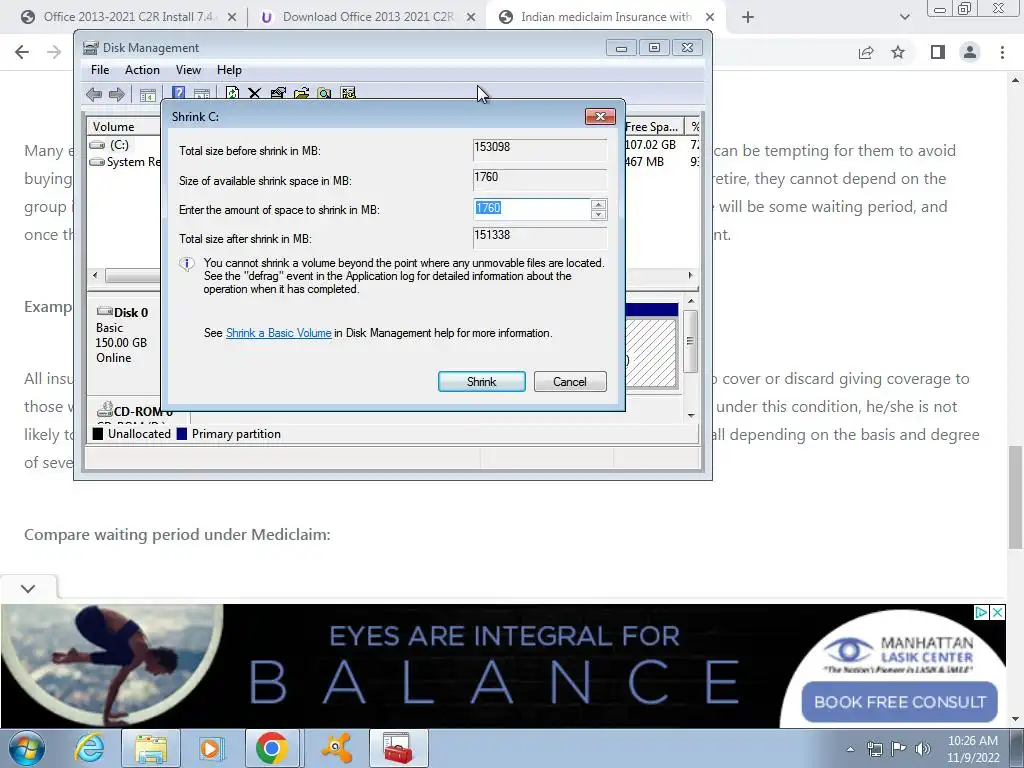Click the Explore magnifier icon in the toolbar
Screen dimensions: 1024x768
tap(325, 93)
